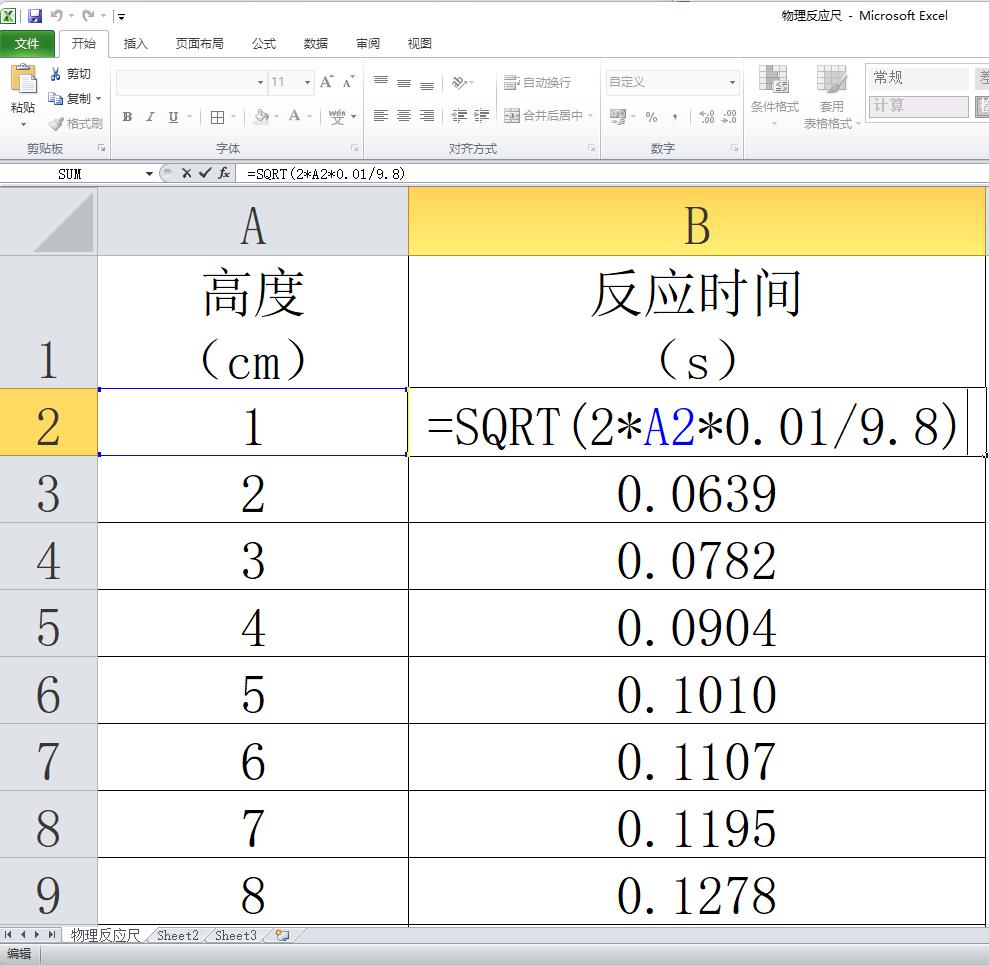Image resolution: width=989 pixels, height=965 pixels.
Task: Open the font size dropdown
Action: [307, 83]
